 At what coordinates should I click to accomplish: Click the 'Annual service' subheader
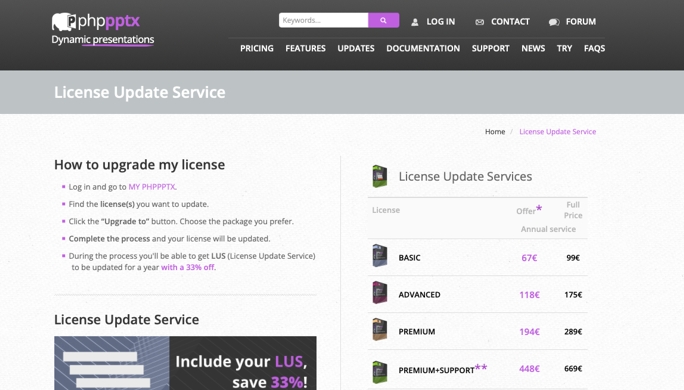point(548,229)
